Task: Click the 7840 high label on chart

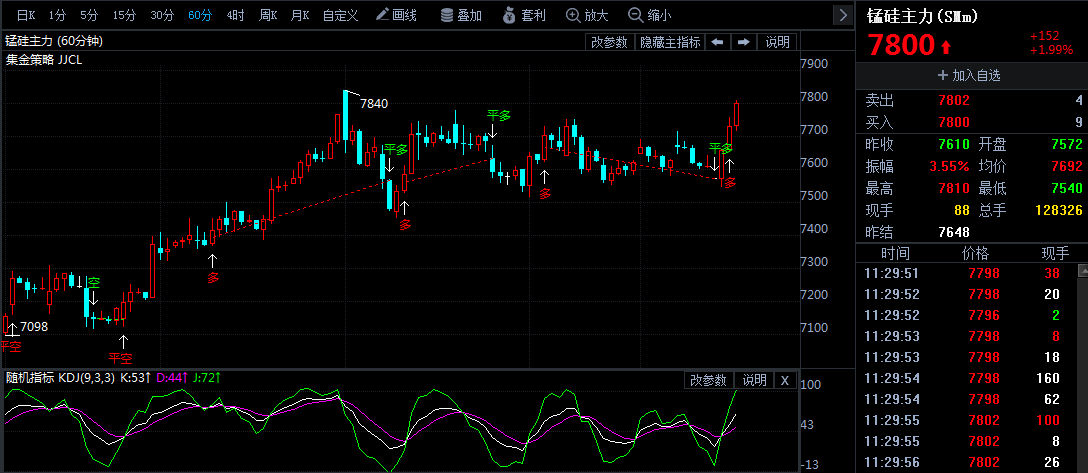Action: [374, 104]
